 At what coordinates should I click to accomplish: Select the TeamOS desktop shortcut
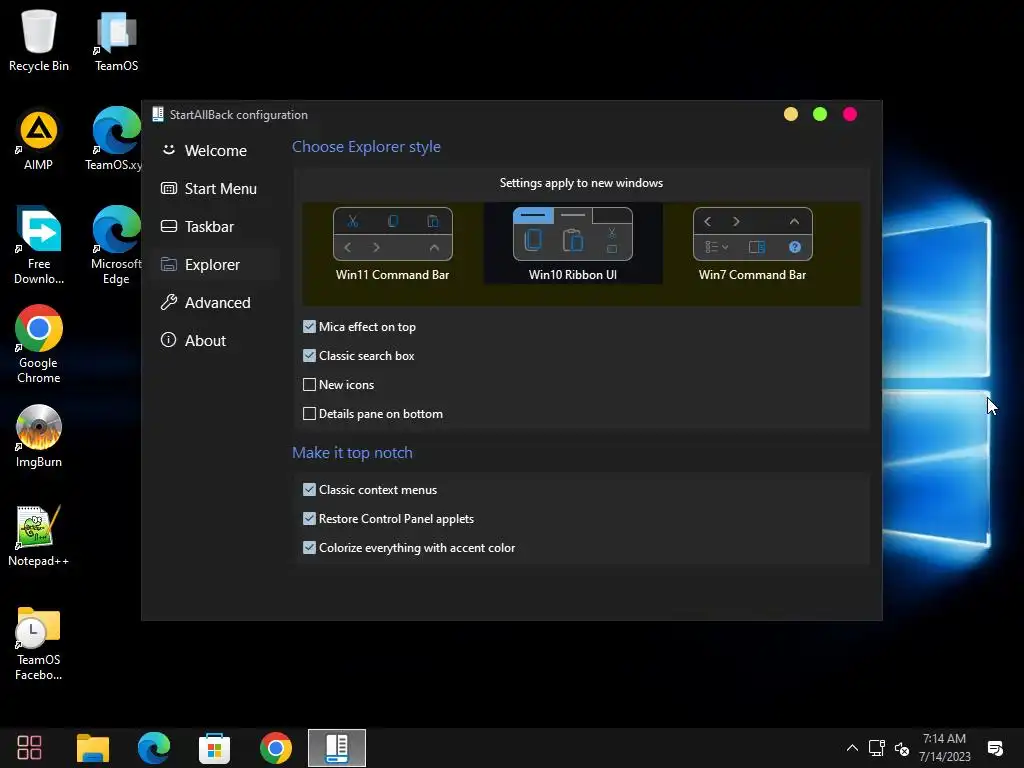pos(116,40)
